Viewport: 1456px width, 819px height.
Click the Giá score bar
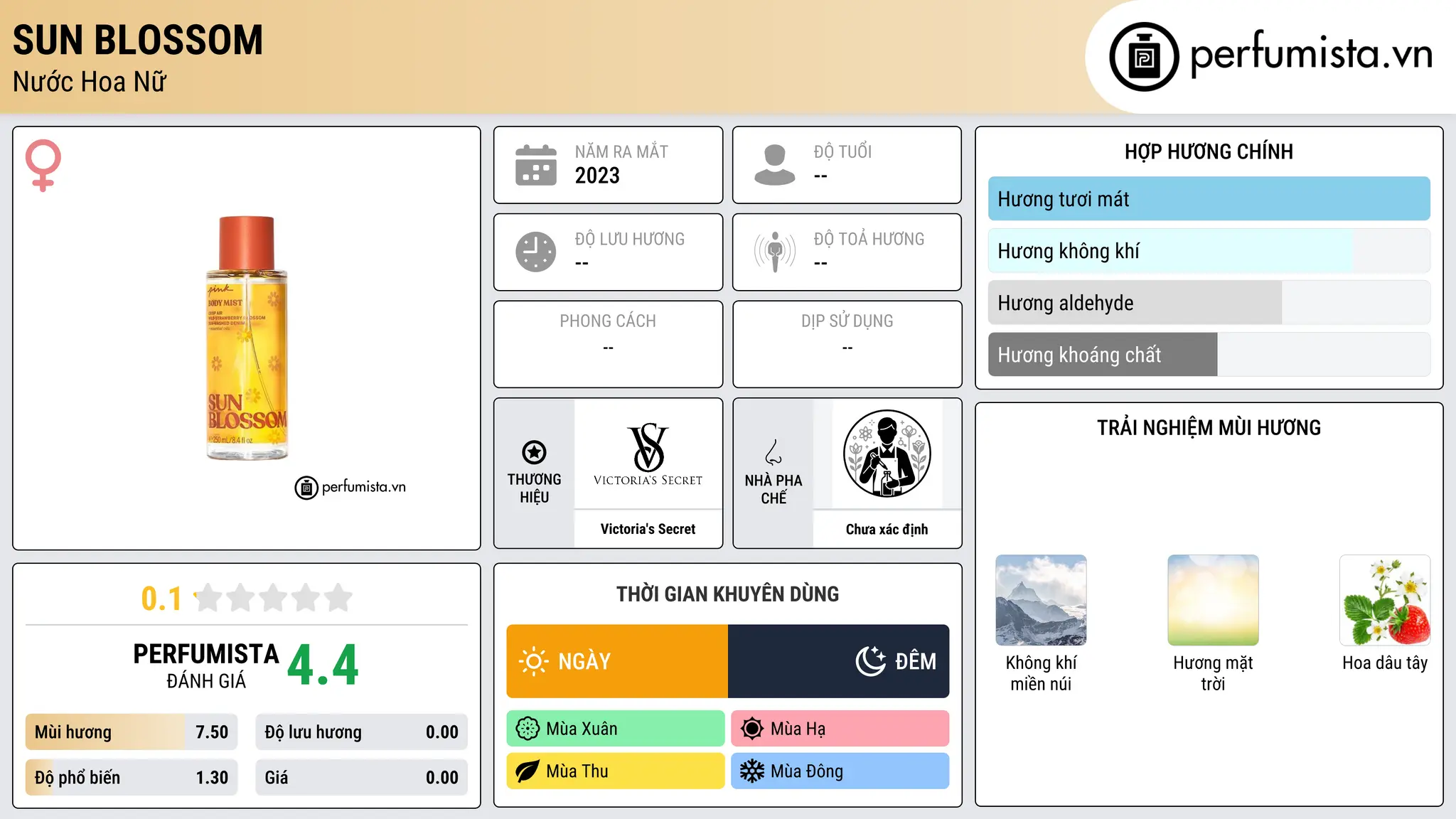tap(362, 778)
